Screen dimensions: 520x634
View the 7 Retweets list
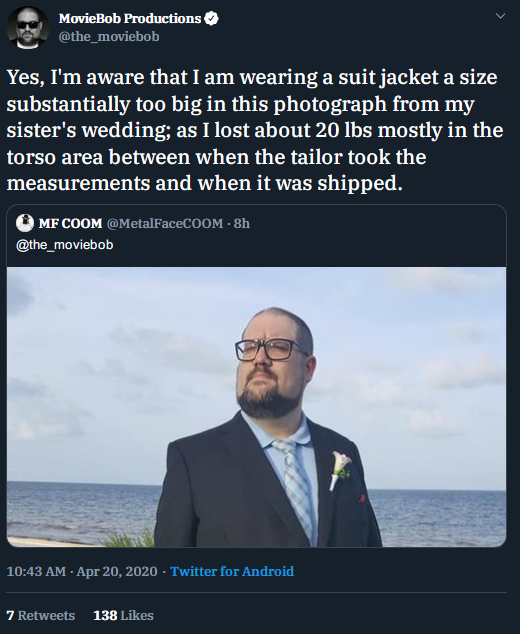coord(41,615)
